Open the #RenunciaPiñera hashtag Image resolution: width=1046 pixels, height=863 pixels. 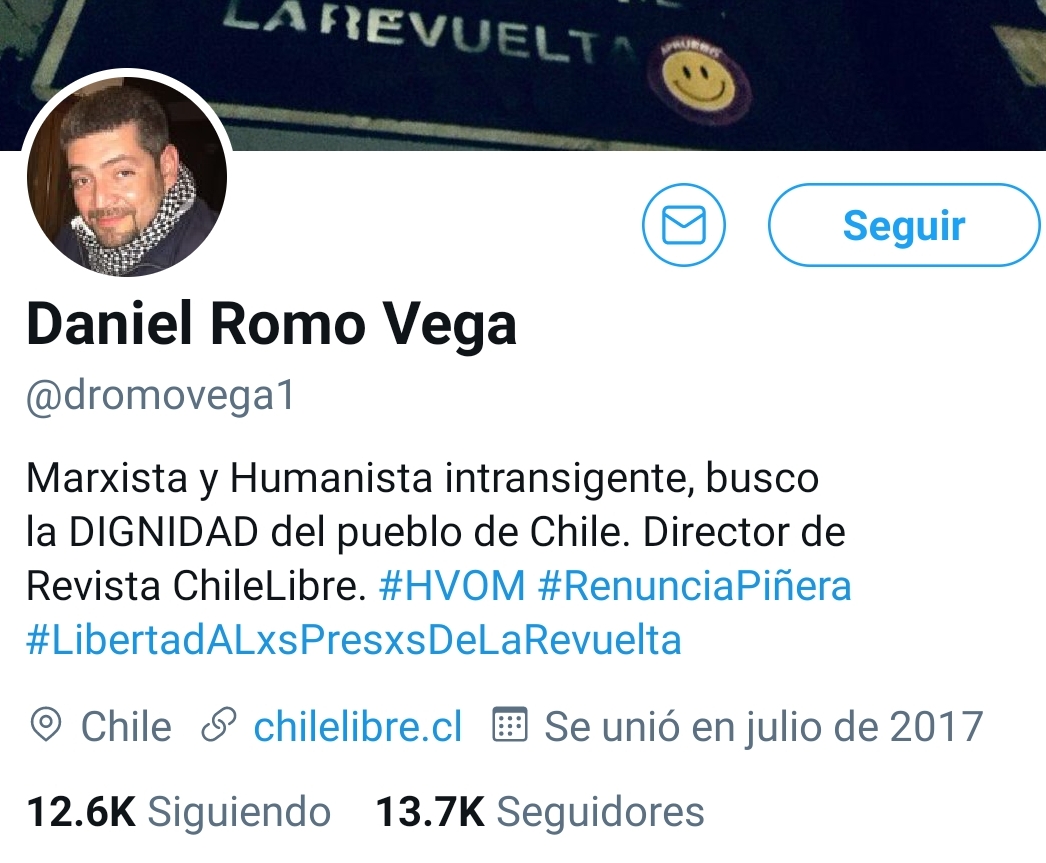[694, 586]
